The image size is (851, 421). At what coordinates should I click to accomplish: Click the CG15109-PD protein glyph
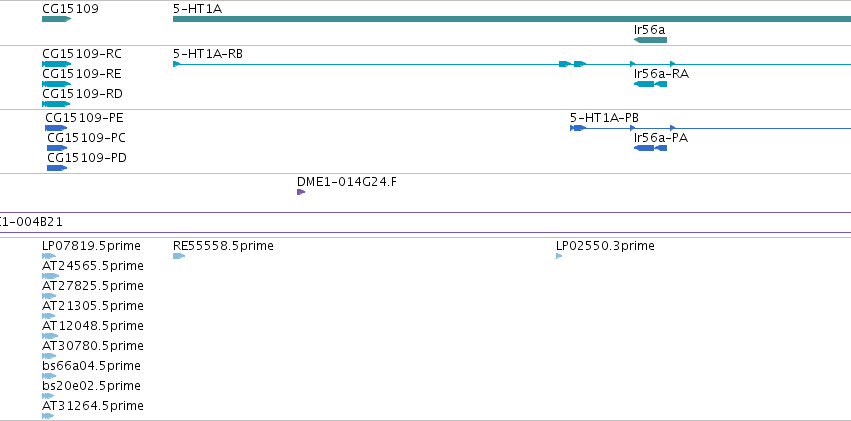(57, 168)
